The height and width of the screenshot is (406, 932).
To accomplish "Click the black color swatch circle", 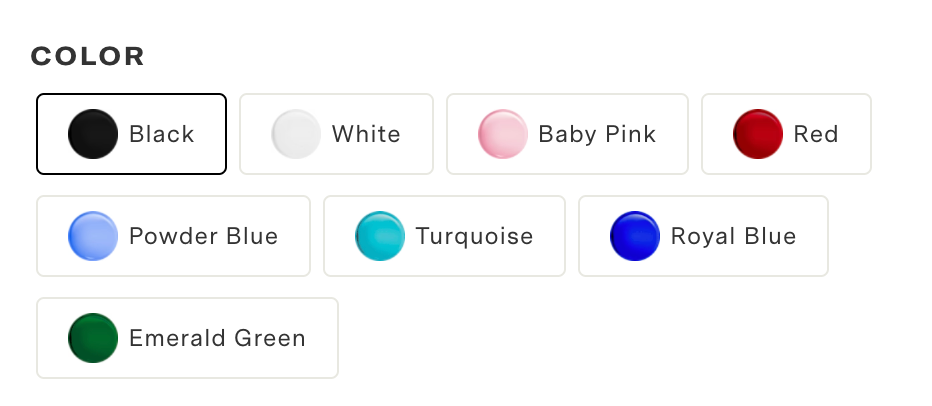I will point(93,134).
